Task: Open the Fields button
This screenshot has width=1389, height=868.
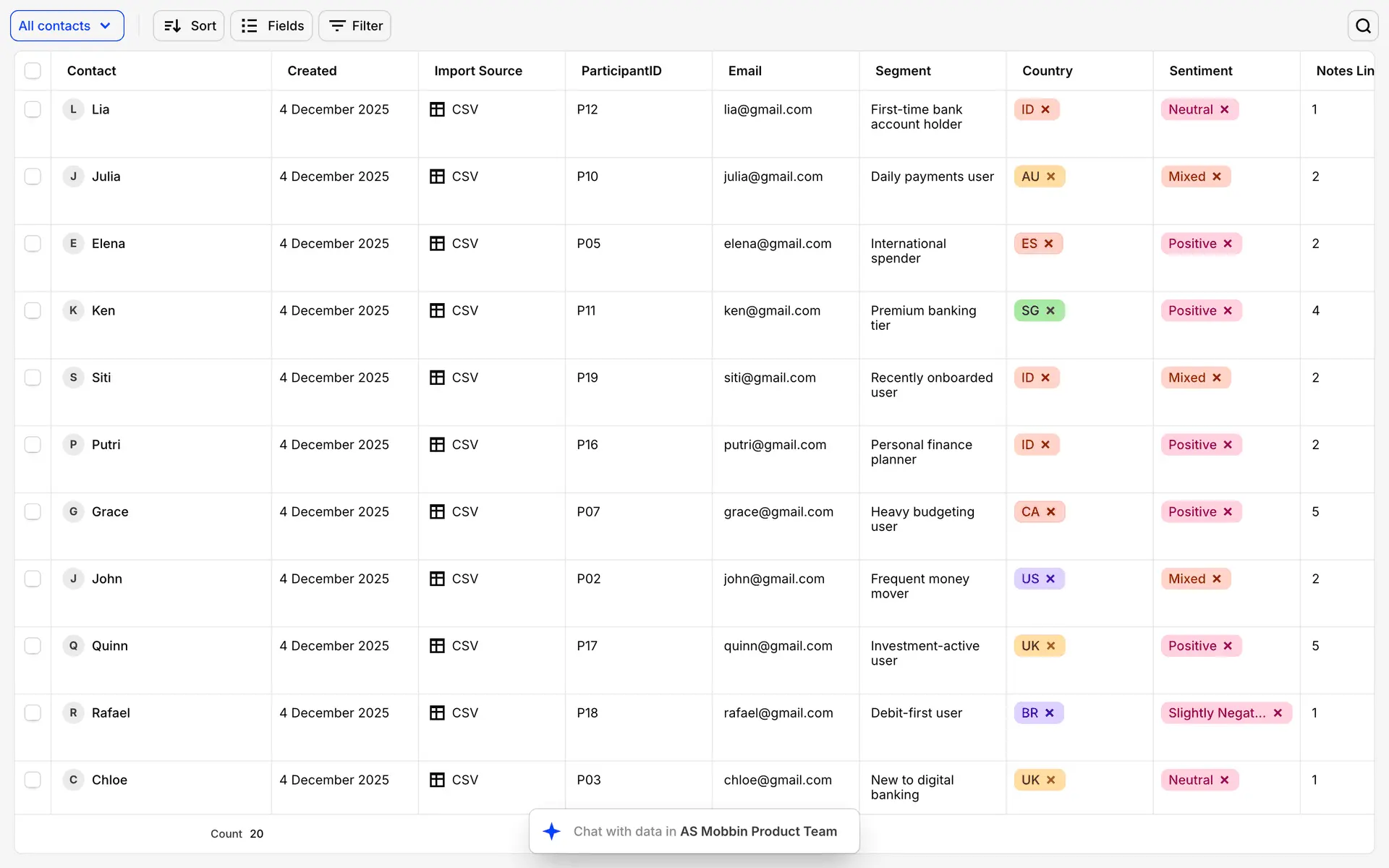Action: click(272, 26)
